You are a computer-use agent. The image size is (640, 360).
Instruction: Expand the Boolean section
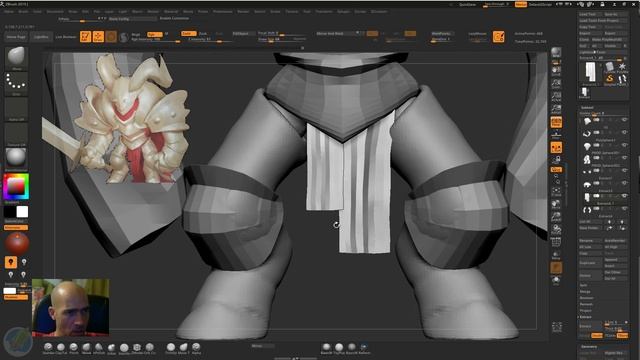(587, 298)
